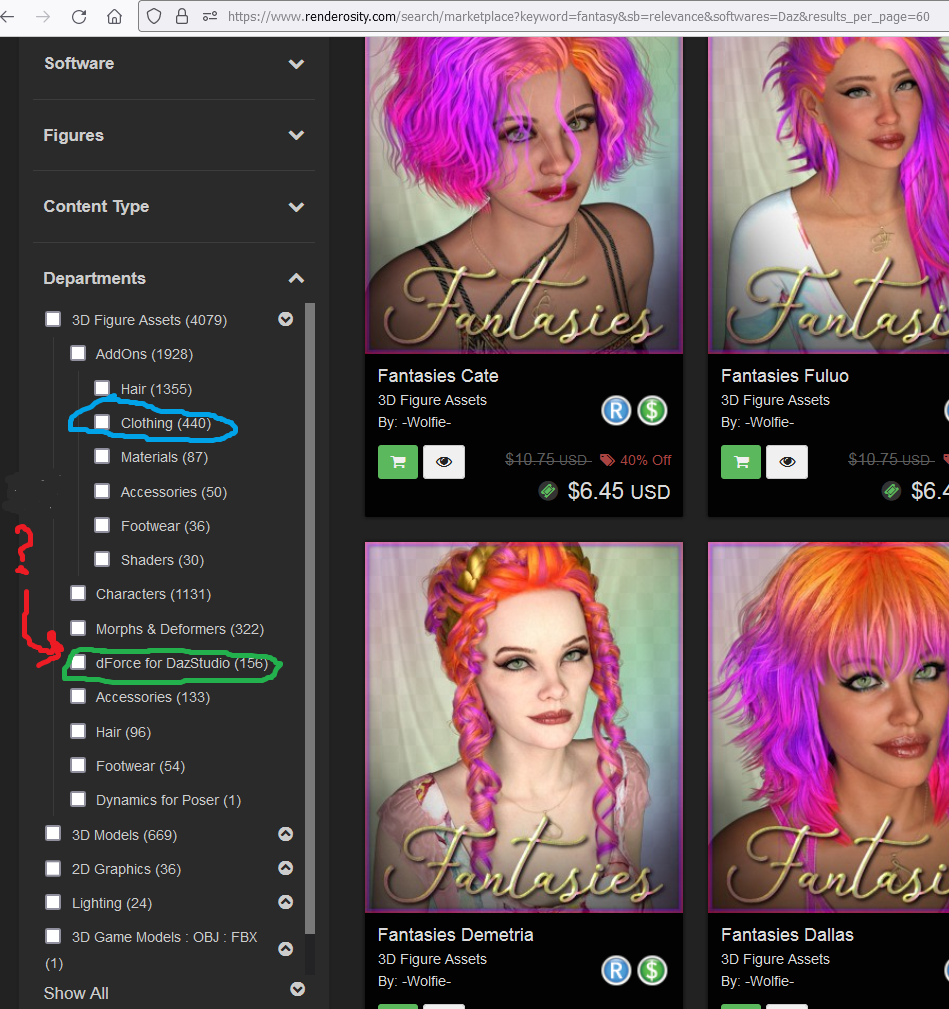
Task: Open the site permissions icon in the address bar
Action: pyautogui.click(x=210, y=17)
